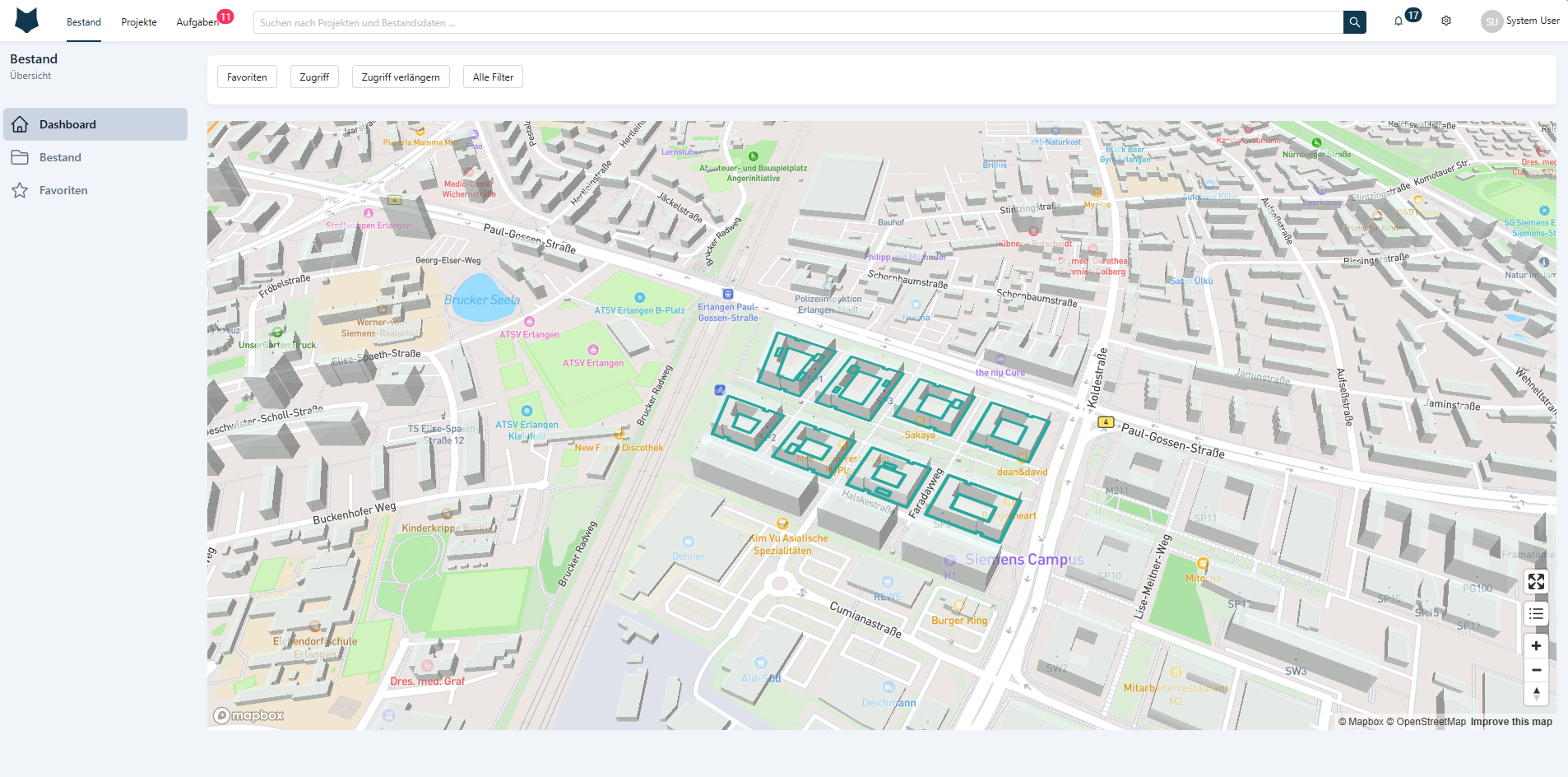Open notifications via the bell icon

1399,21
